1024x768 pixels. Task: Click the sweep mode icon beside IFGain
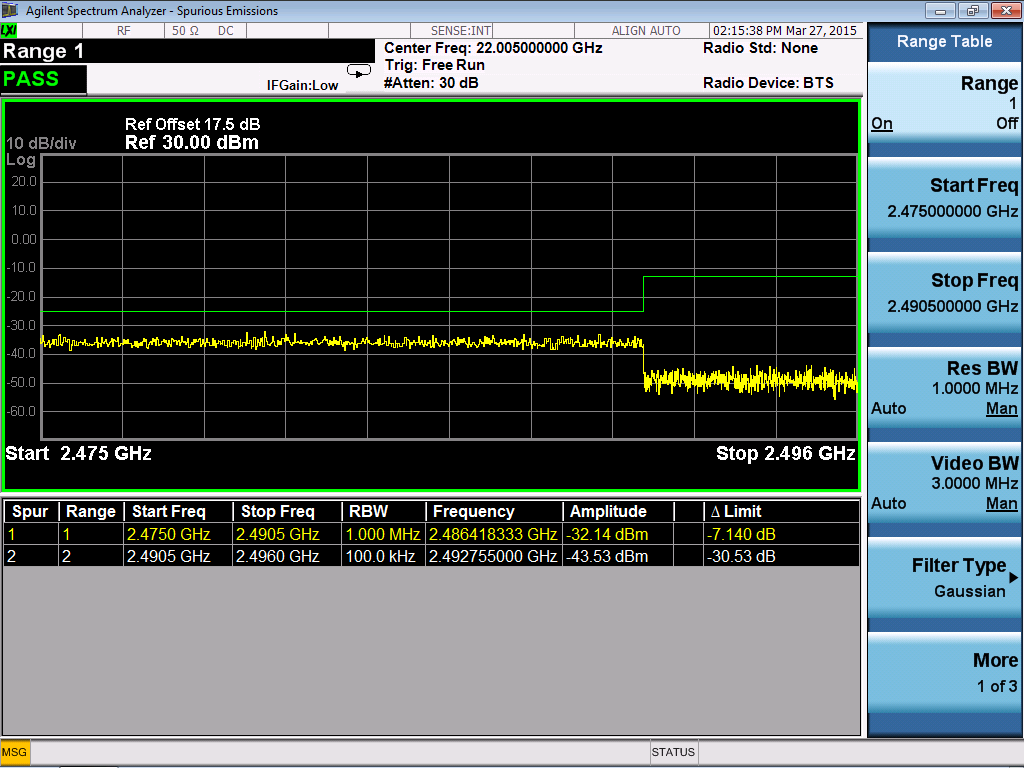(359, 71)
